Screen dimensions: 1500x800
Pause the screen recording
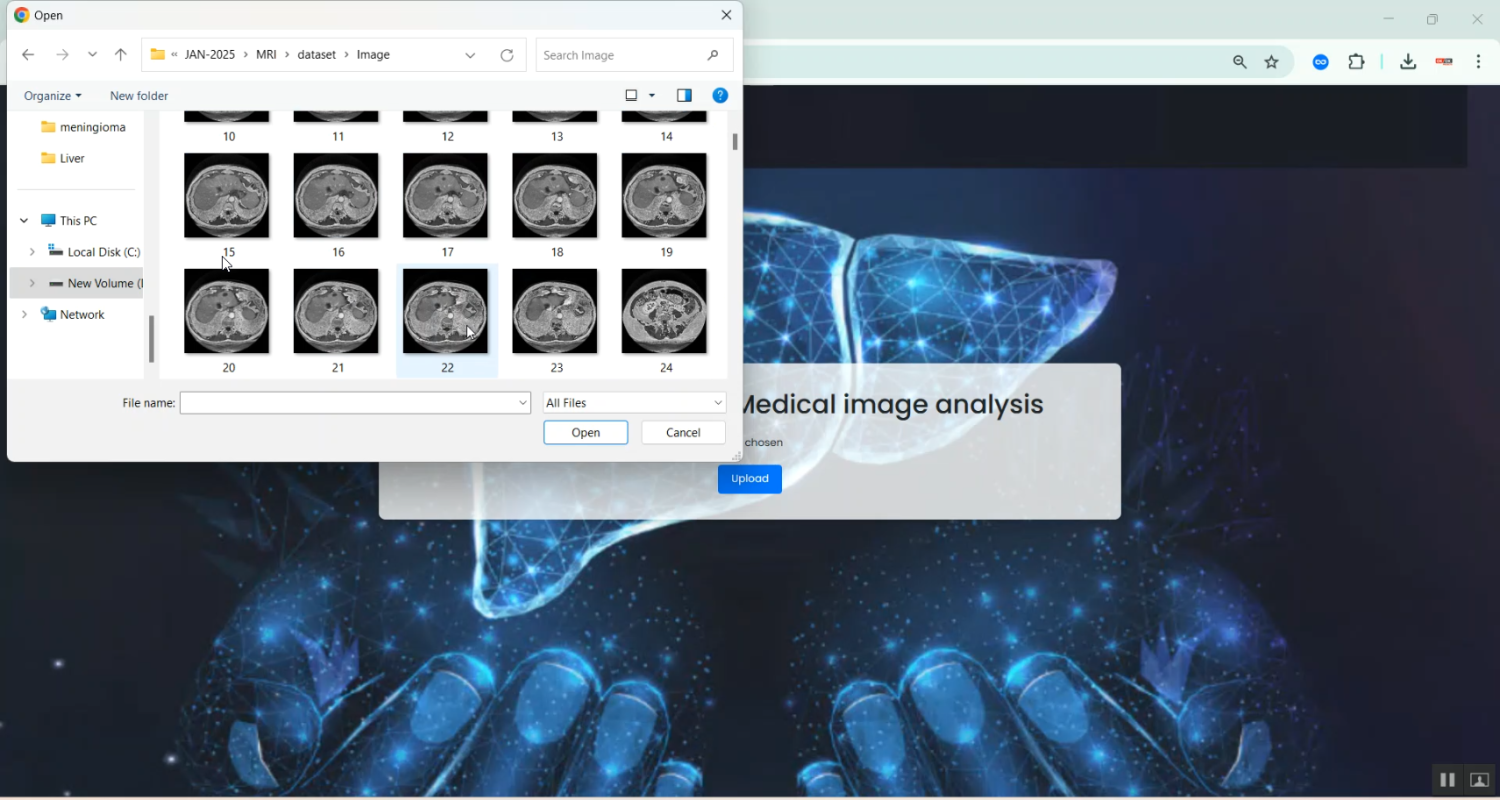(1447, 780)
